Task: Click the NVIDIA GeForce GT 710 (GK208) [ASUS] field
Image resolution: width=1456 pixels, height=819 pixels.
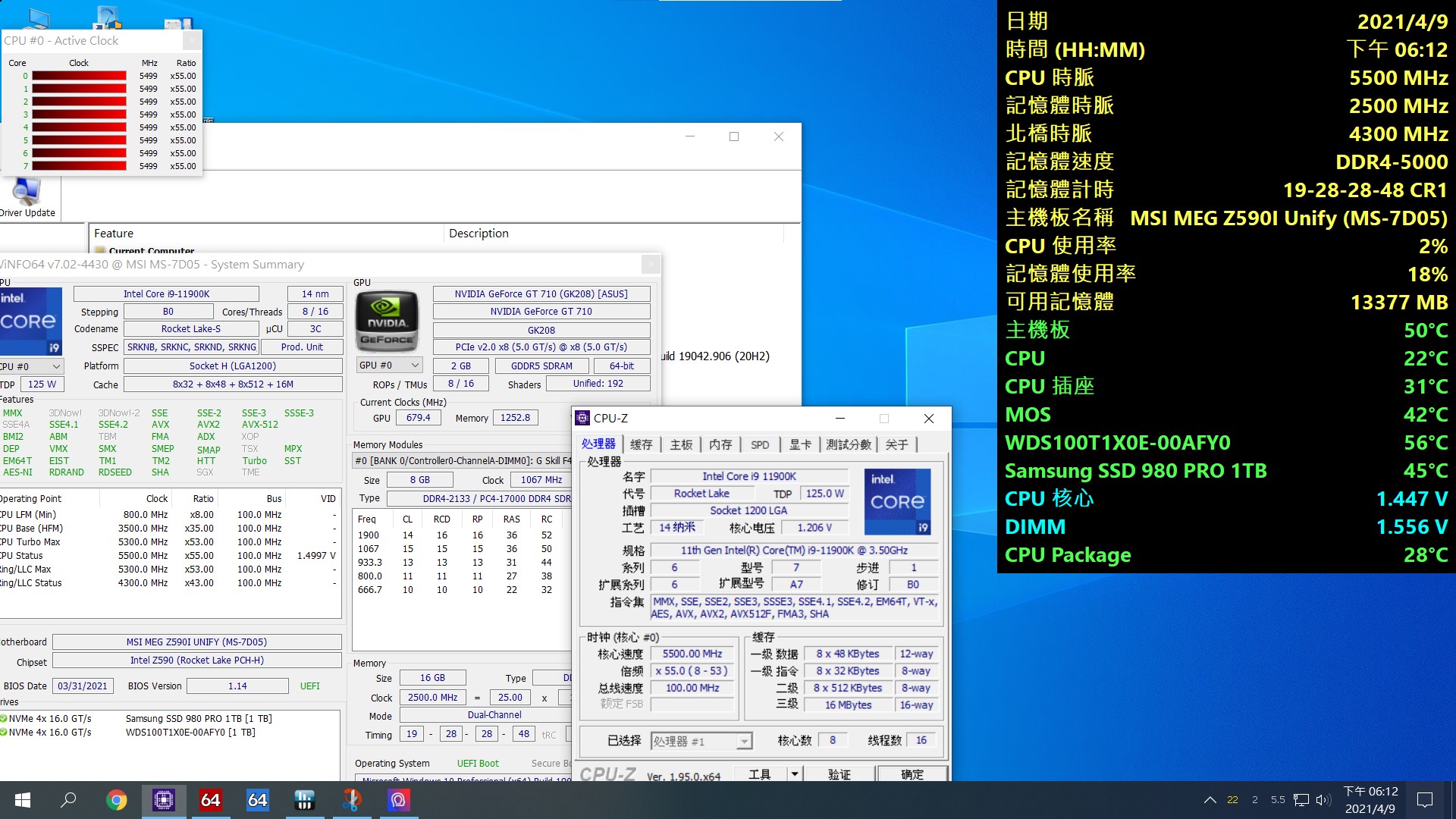Action: pos(541,293)
